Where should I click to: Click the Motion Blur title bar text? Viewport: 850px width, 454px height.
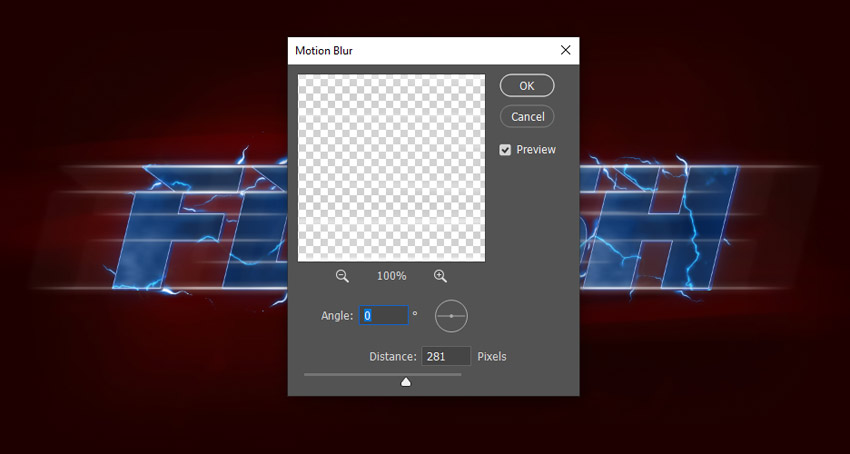coord(324,51)
